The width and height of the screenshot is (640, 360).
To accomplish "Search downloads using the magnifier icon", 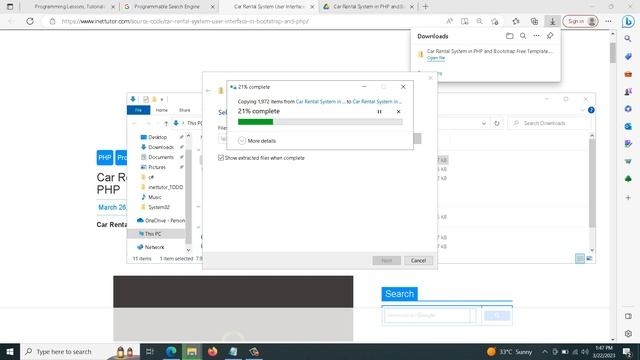I will click(x=523, y=36).
